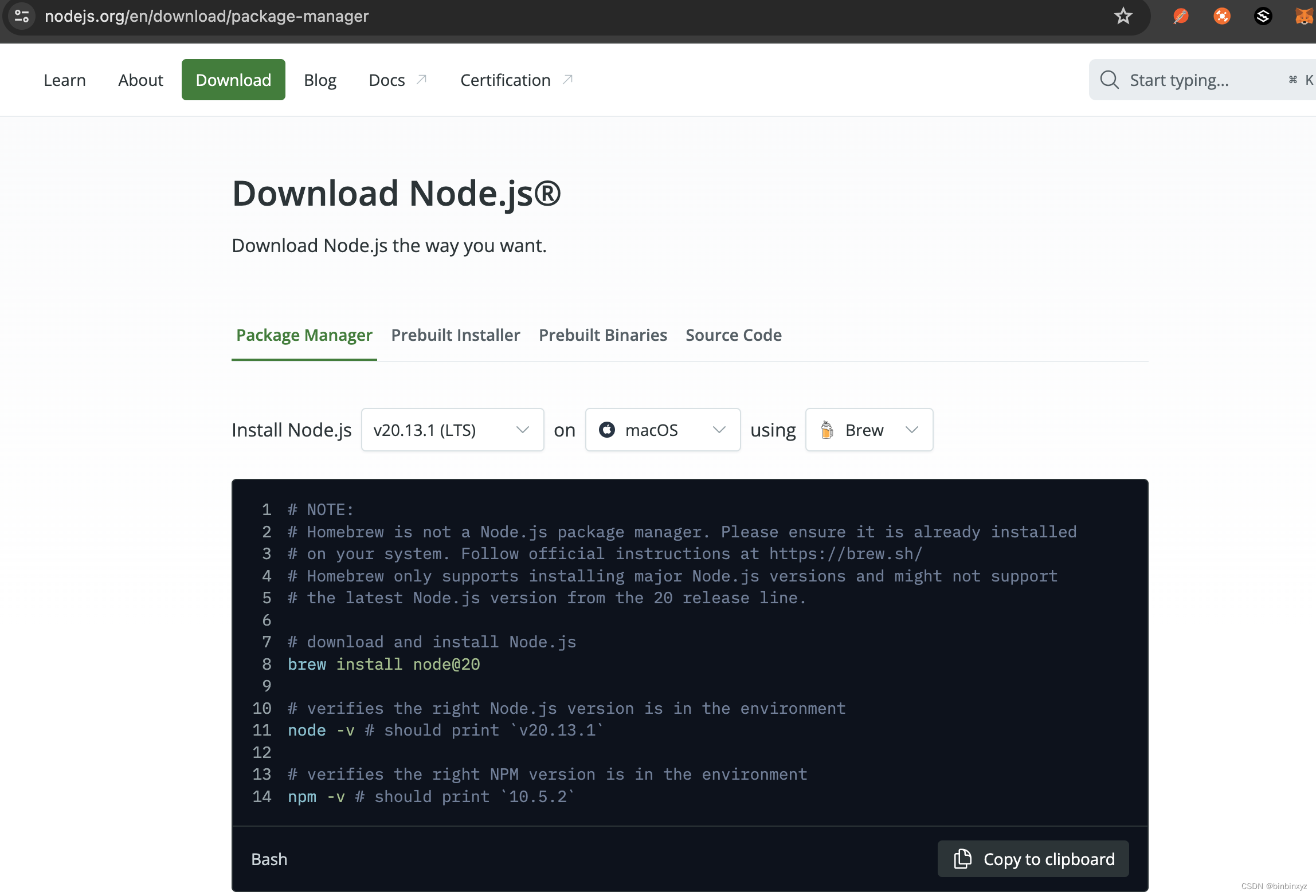Click the external arrow beside Certification

pos(567,79)
